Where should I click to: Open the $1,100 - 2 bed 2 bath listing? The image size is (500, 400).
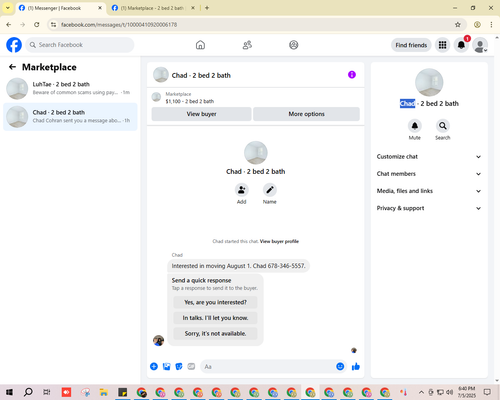190,101
